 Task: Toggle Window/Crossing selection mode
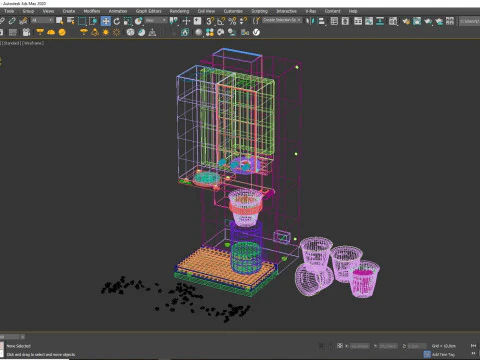93,21
